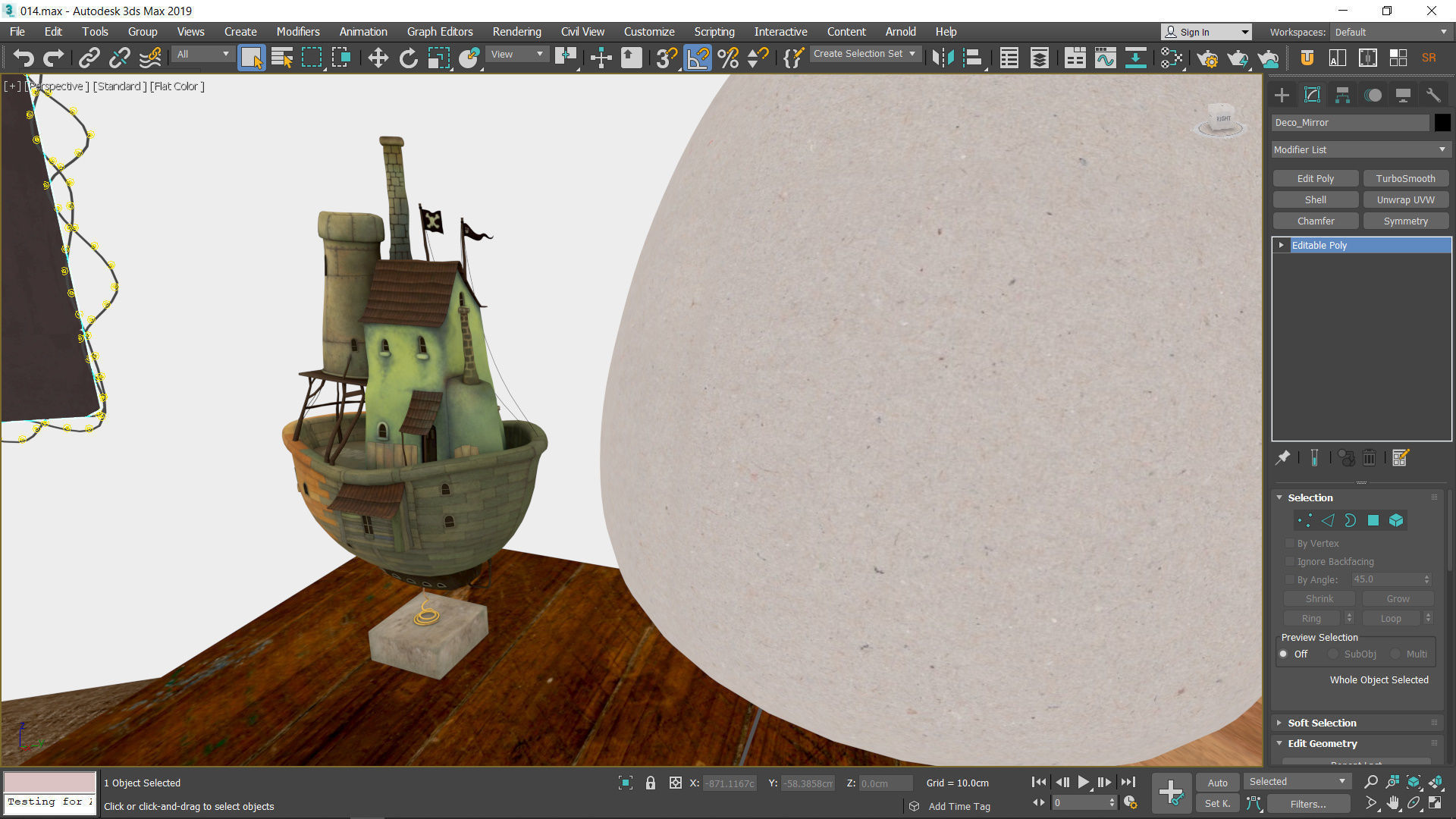Click the Undo arrow icon
Viewport: 1456px width, 819px height.
tap(24, 58)
